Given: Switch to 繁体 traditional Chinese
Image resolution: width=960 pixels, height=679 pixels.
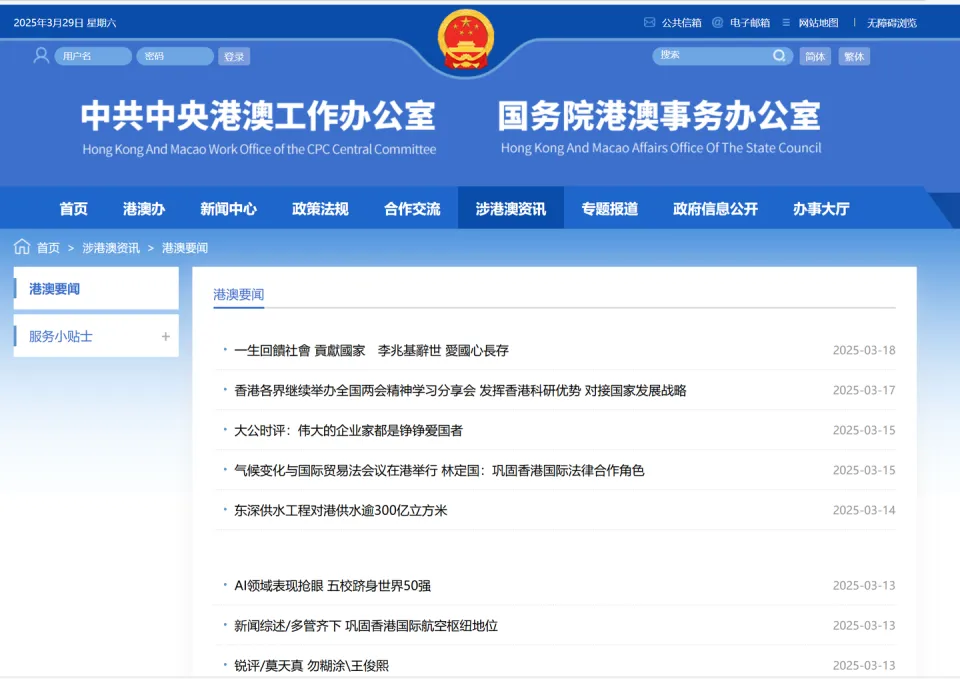Looking at the screenshot, I should [854, 57].
